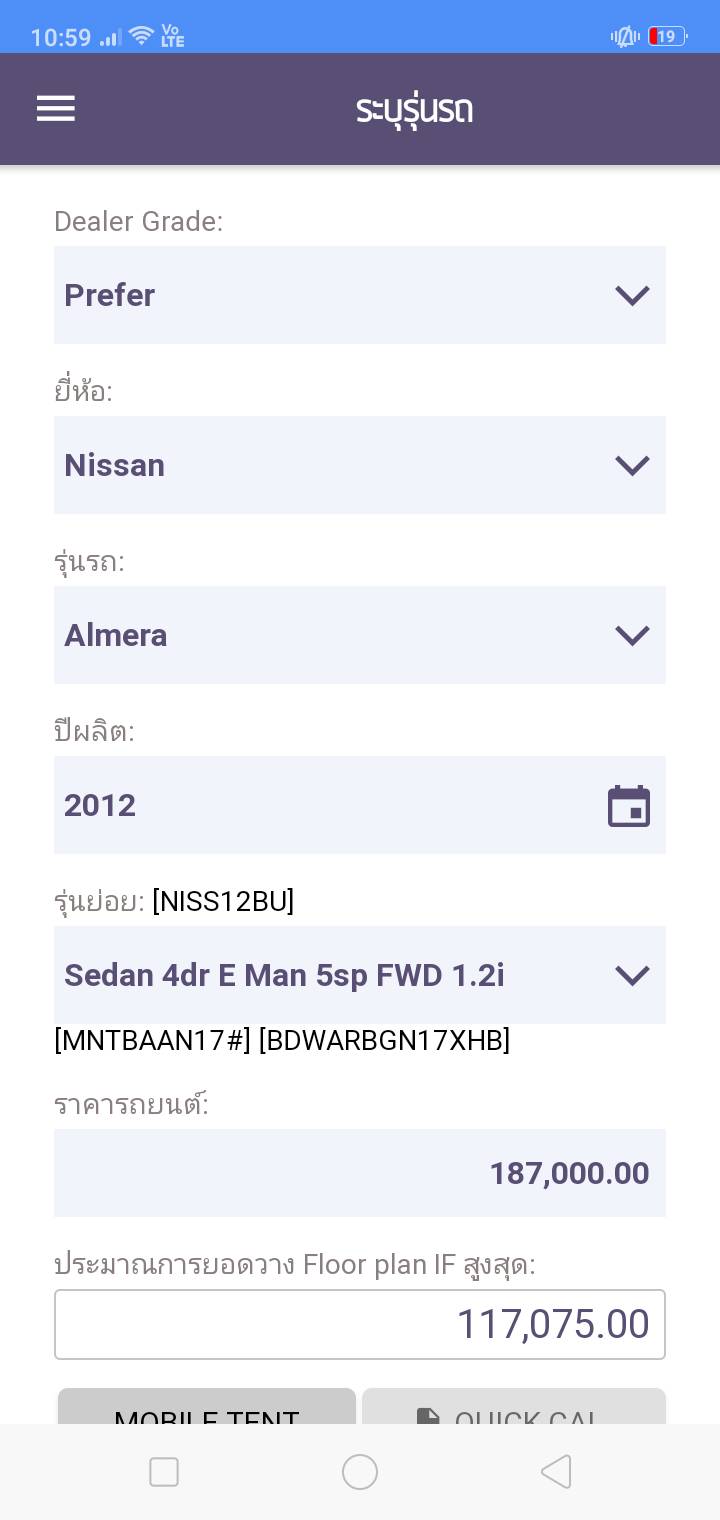Expand the Dealer Grade dropdown showing Prefer
Image resolution: width=720 pixels, height=1520 pixels.
coord(360,295)
